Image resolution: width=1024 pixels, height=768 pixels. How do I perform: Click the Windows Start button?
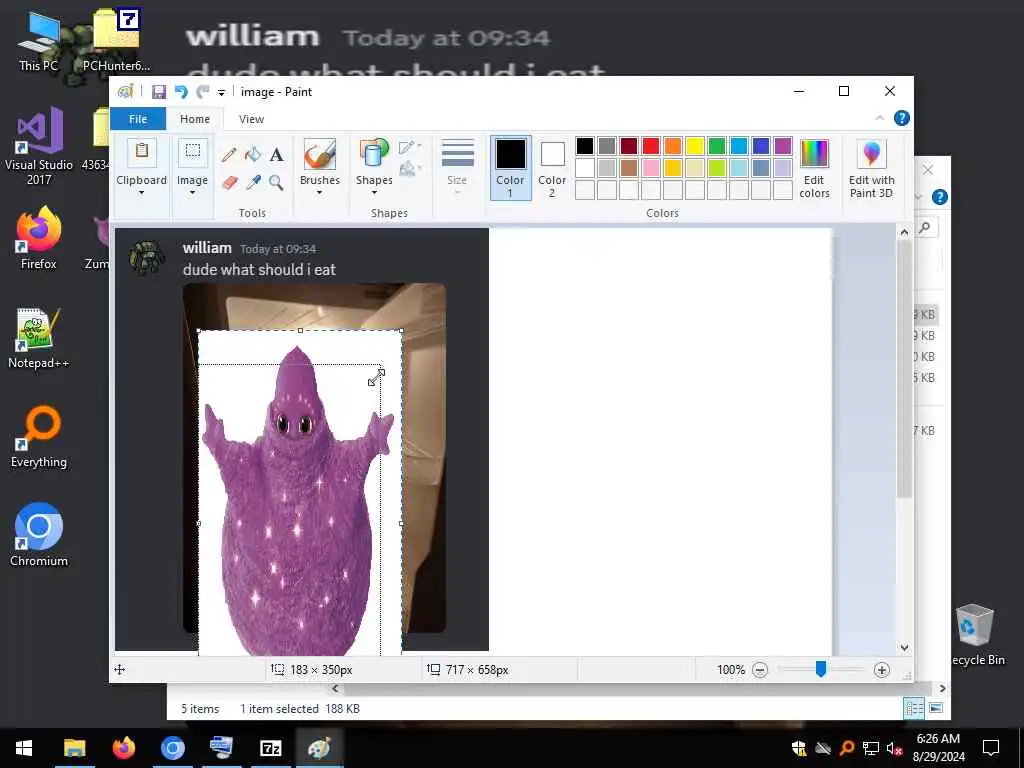click(x=24, y=748)
